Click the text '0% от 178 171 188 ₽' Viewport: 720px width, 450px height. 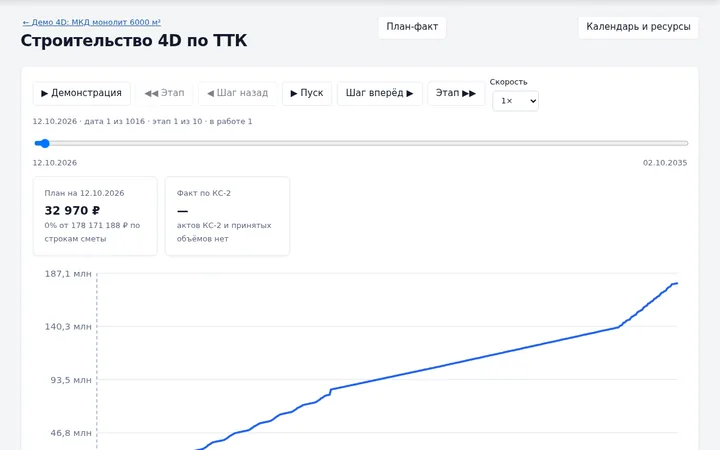86,225
